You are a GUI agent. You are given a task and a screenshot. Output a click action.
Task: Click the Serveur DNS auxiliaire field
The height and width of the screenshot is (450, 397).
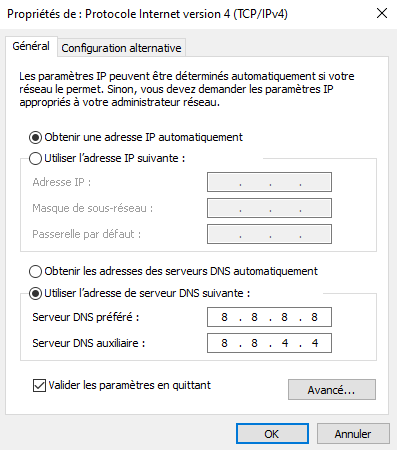tap(269, 343)
